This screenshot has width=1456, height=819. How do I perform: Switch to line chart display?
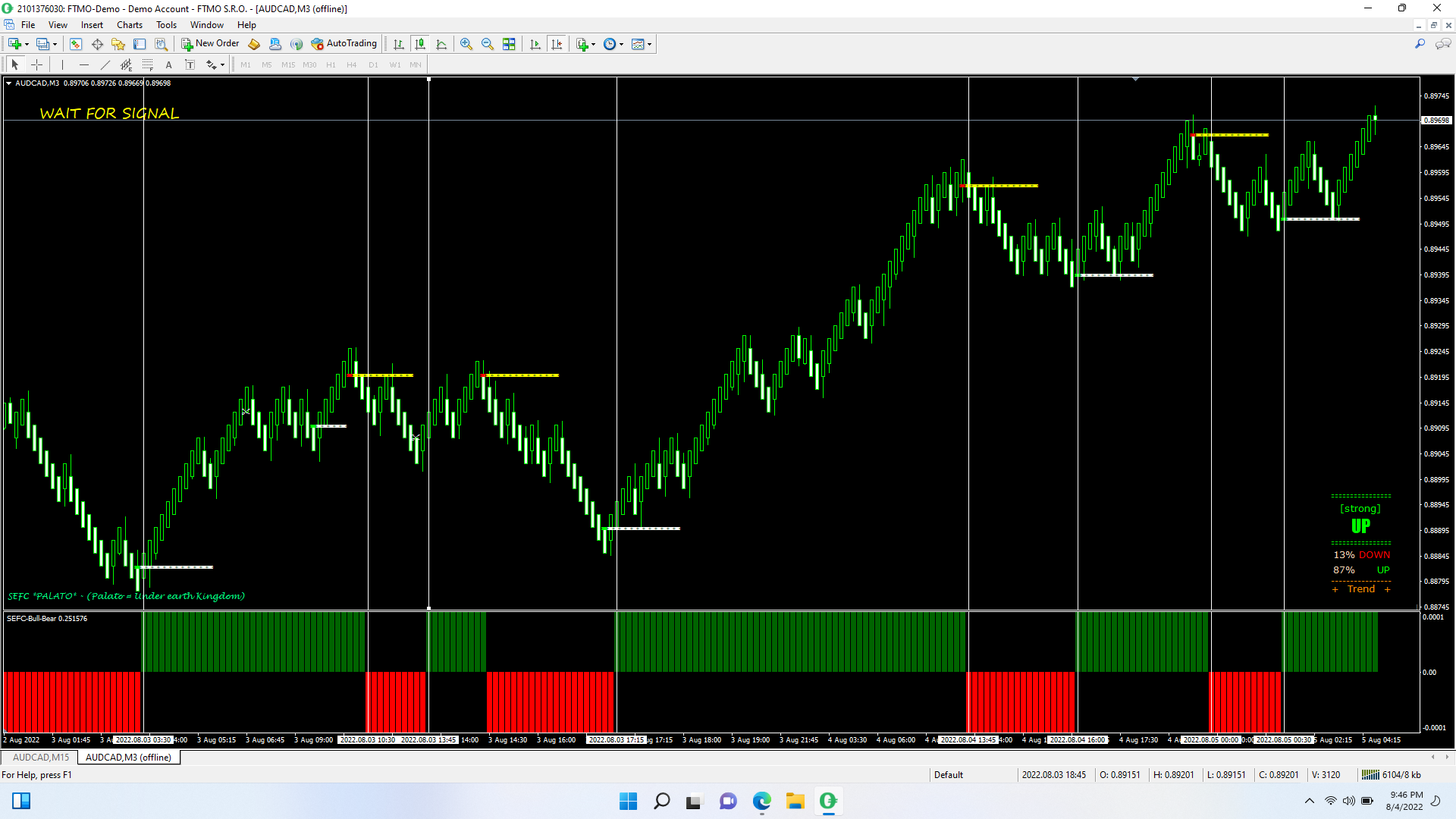441,44
